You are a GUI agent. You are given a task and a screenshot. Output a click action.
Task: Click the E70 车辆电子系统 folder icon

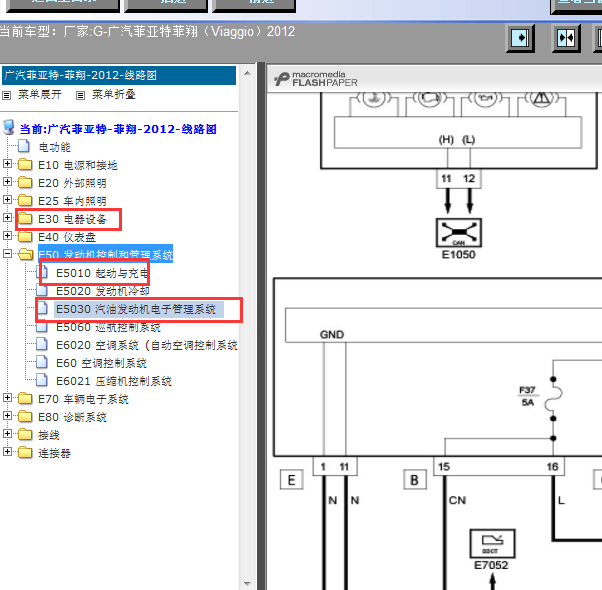(25, 399)
